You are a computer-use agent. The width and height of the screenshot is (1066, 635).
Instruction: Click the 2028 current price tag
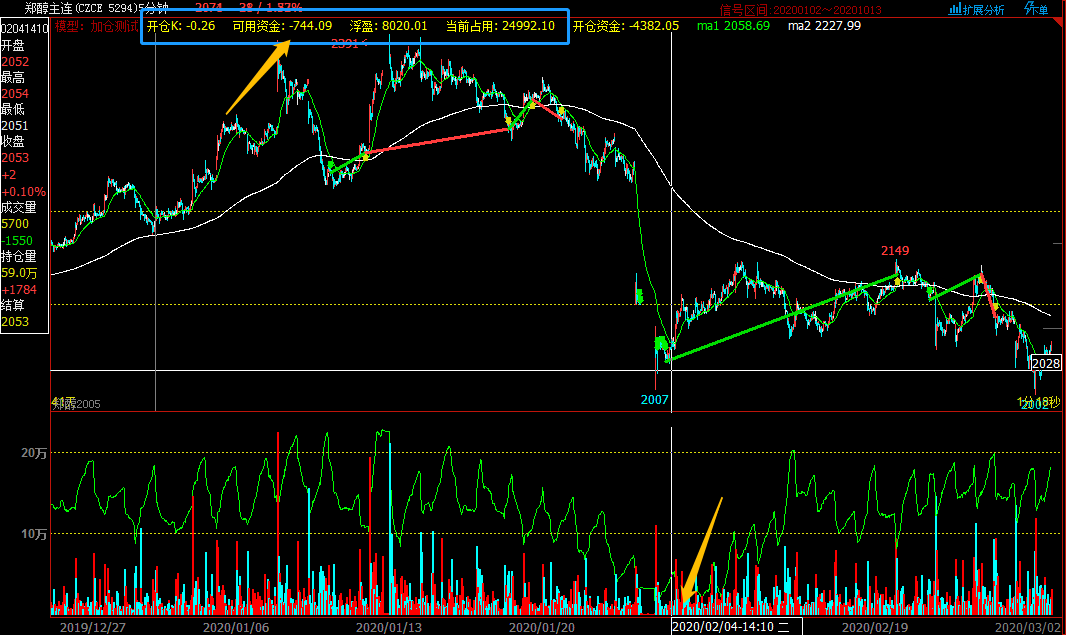[1045, 363]
